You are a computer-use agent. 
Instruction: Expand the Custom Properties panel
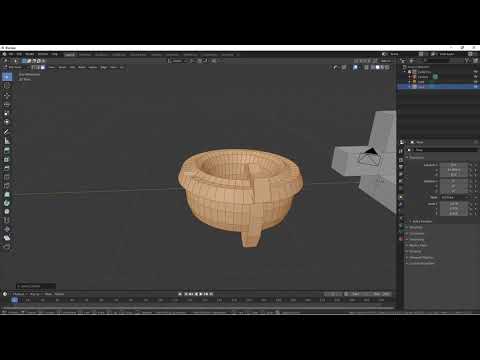click(421, 263)
